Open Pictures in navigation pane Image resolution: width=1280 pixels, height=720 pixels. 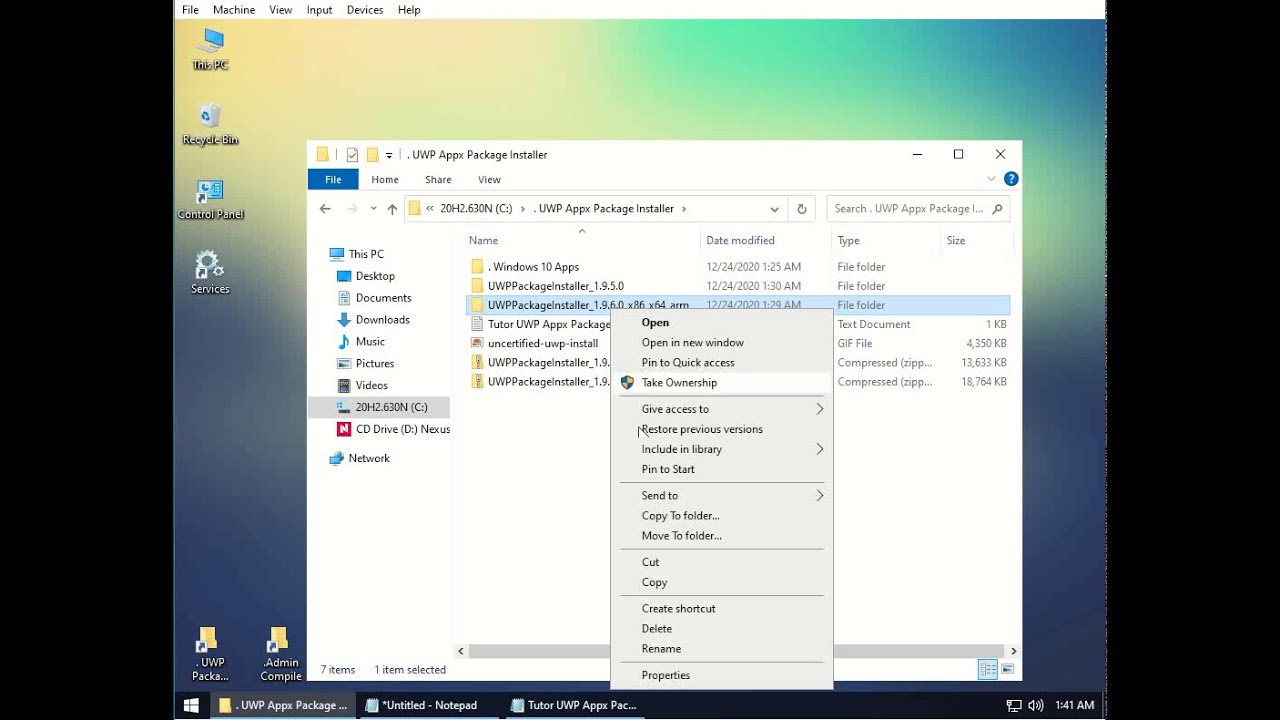pyautogui.click(x=375, y=364)
